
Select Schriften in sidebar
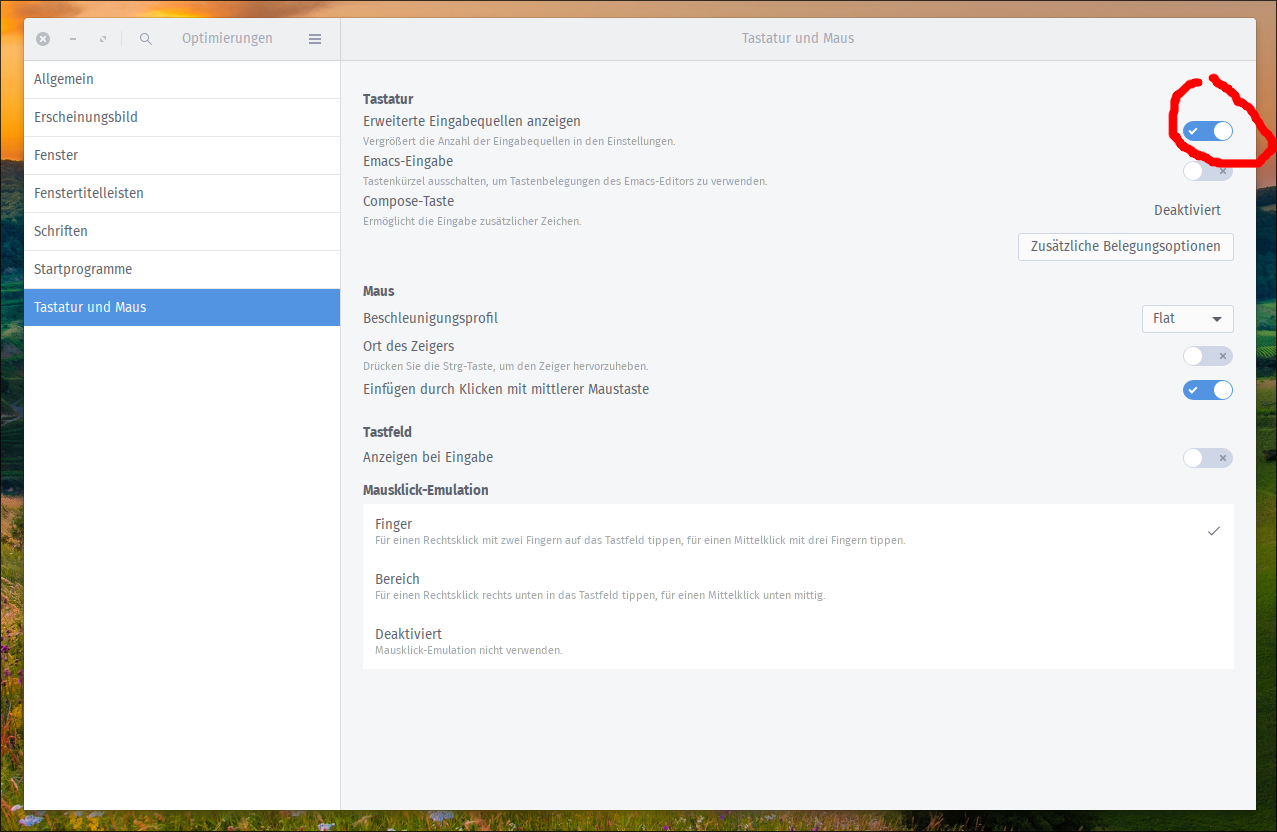click(x=182, y=231)
